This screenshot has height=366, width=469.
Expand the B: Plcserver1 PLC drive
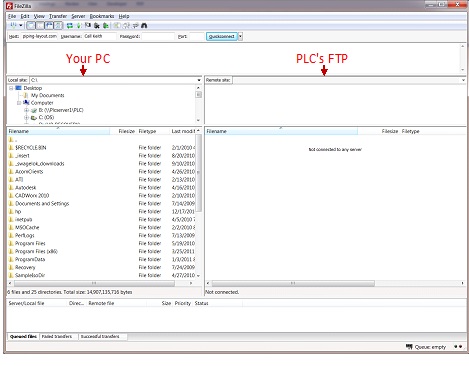click(x=26, y=110)
